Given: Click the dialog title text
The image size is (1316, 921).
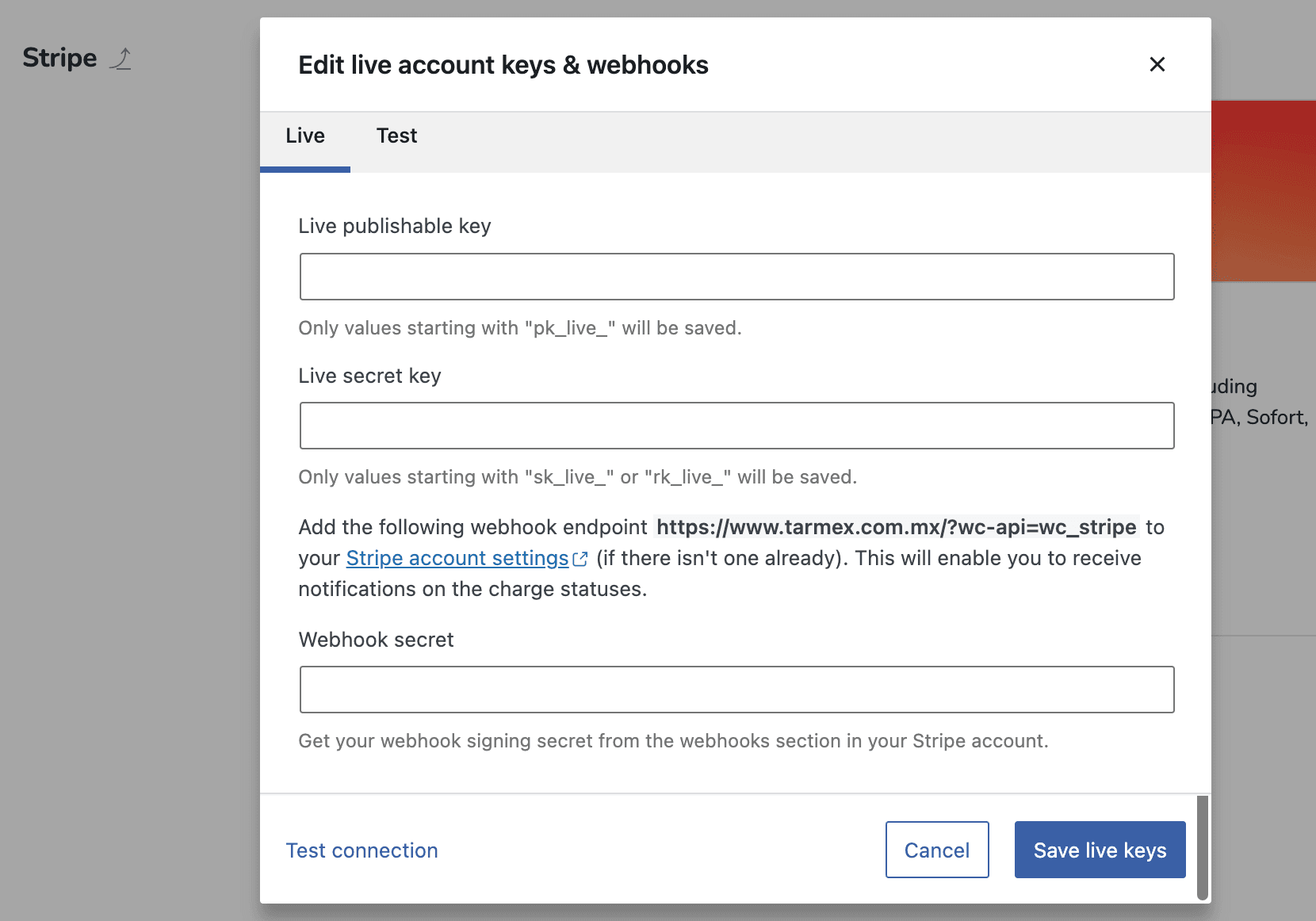Looking at the screenshot, I should coord(503,65).
